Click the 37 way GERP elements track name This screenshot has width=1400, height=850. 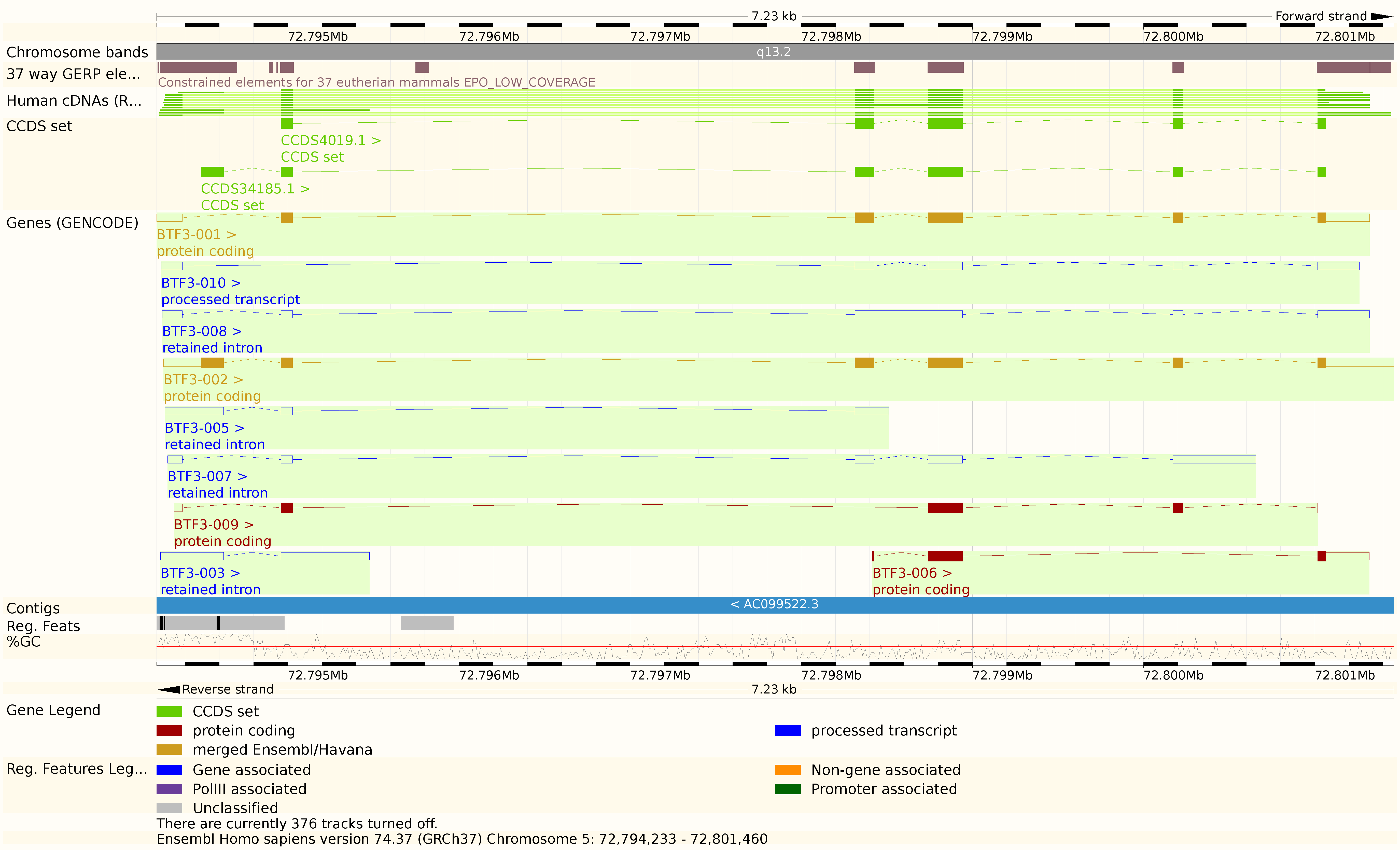coord(73,74)
